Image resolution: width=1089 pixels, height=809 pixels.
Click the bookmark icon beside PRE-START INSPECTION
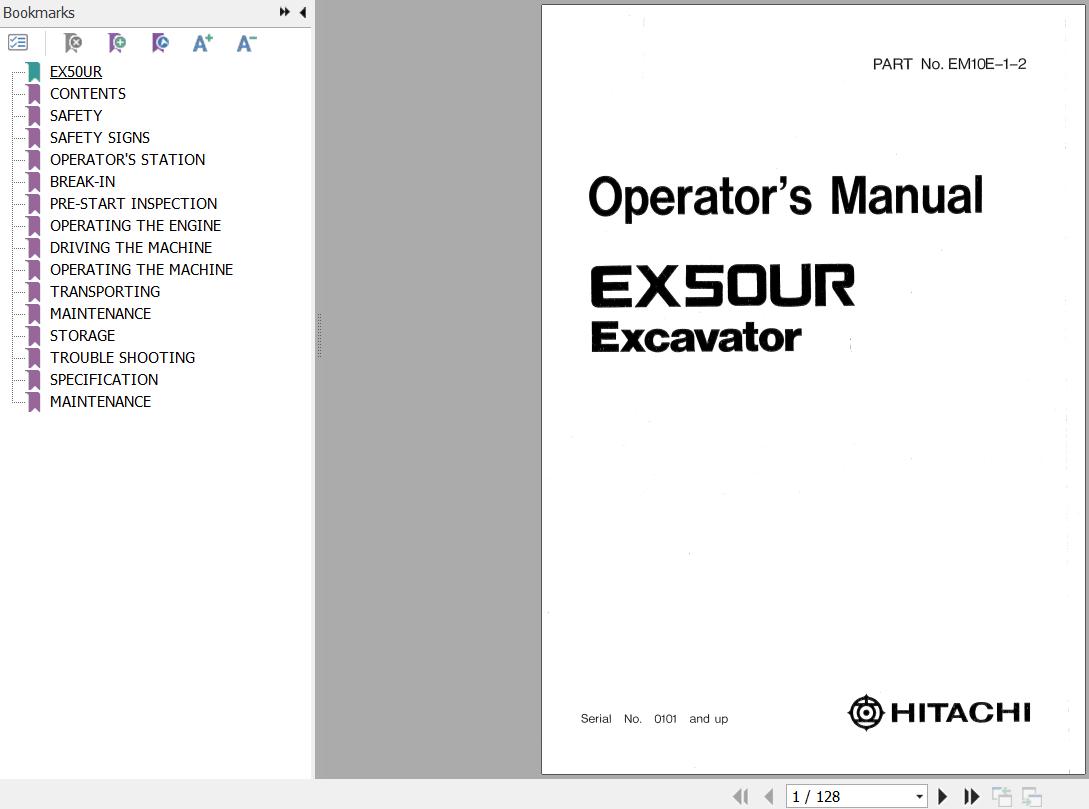coord(34,203)
